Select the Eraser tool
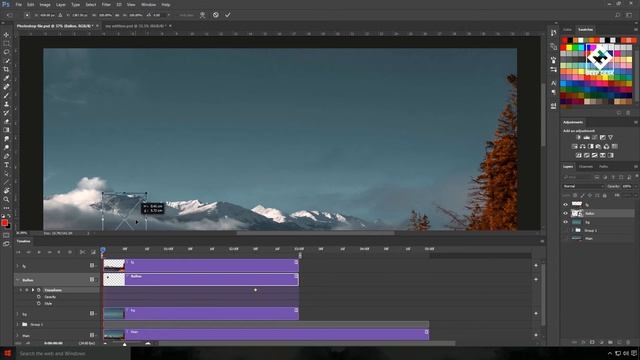The width and height of the screenshot is (640, 360). [x=6, y=121]
